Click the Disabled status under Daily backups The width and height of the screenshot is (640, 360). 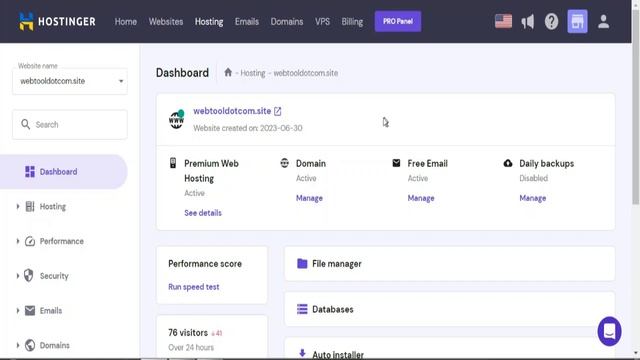coord(533,178)
